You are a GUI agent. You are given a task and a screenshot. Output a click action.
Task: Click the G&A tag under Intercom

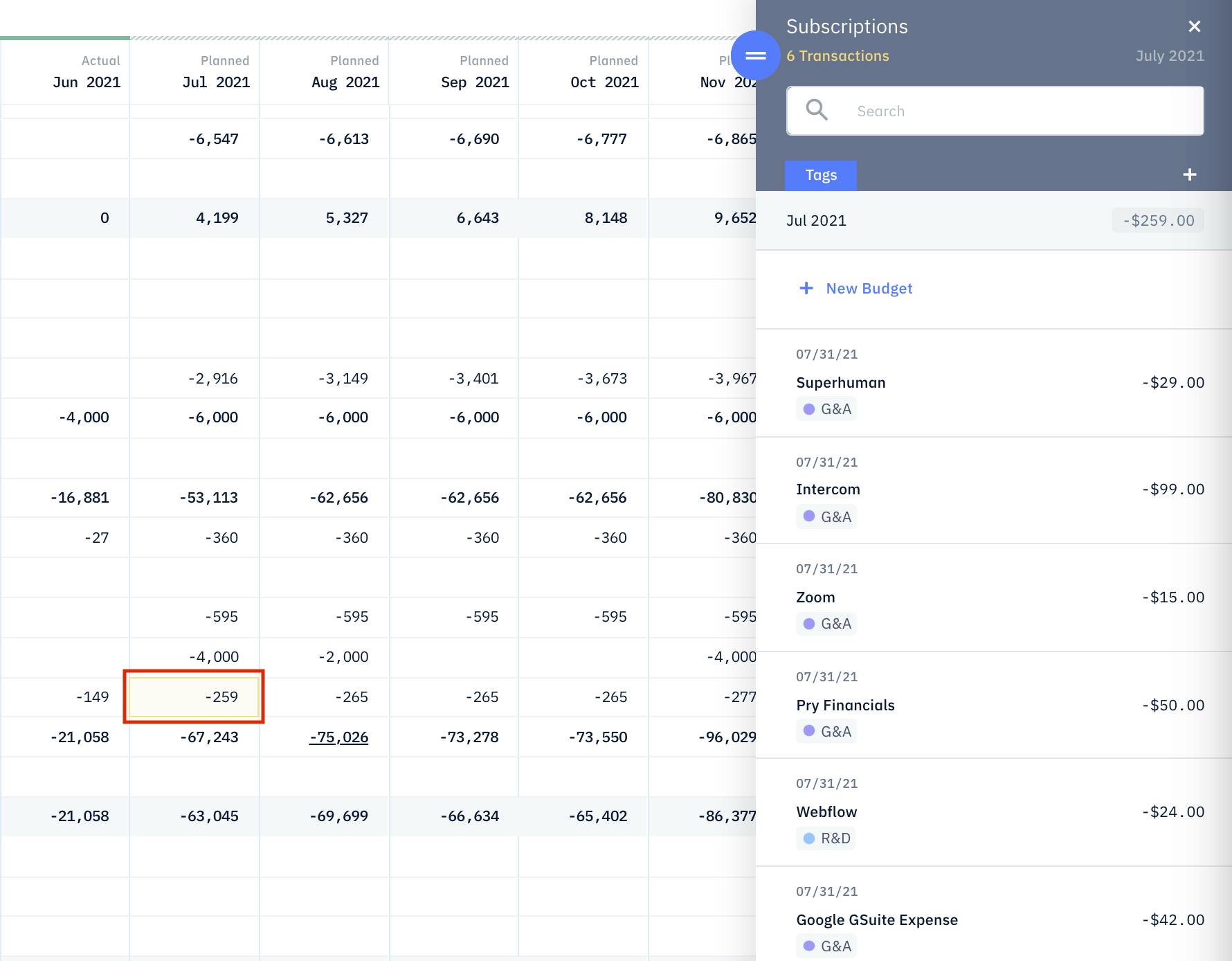[x=826, y=517]
